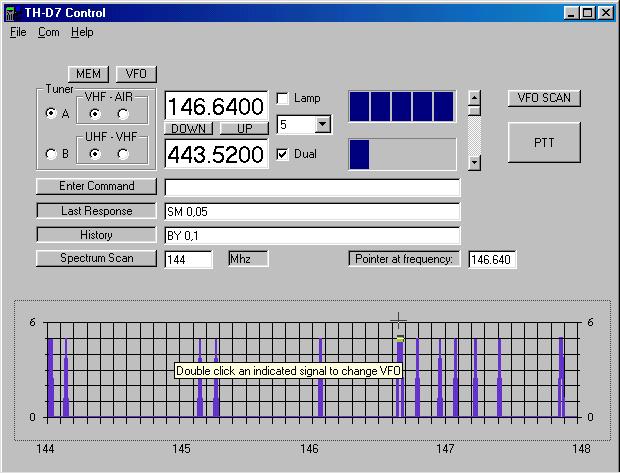Click the Enter Command button

[x=96, y=186]
